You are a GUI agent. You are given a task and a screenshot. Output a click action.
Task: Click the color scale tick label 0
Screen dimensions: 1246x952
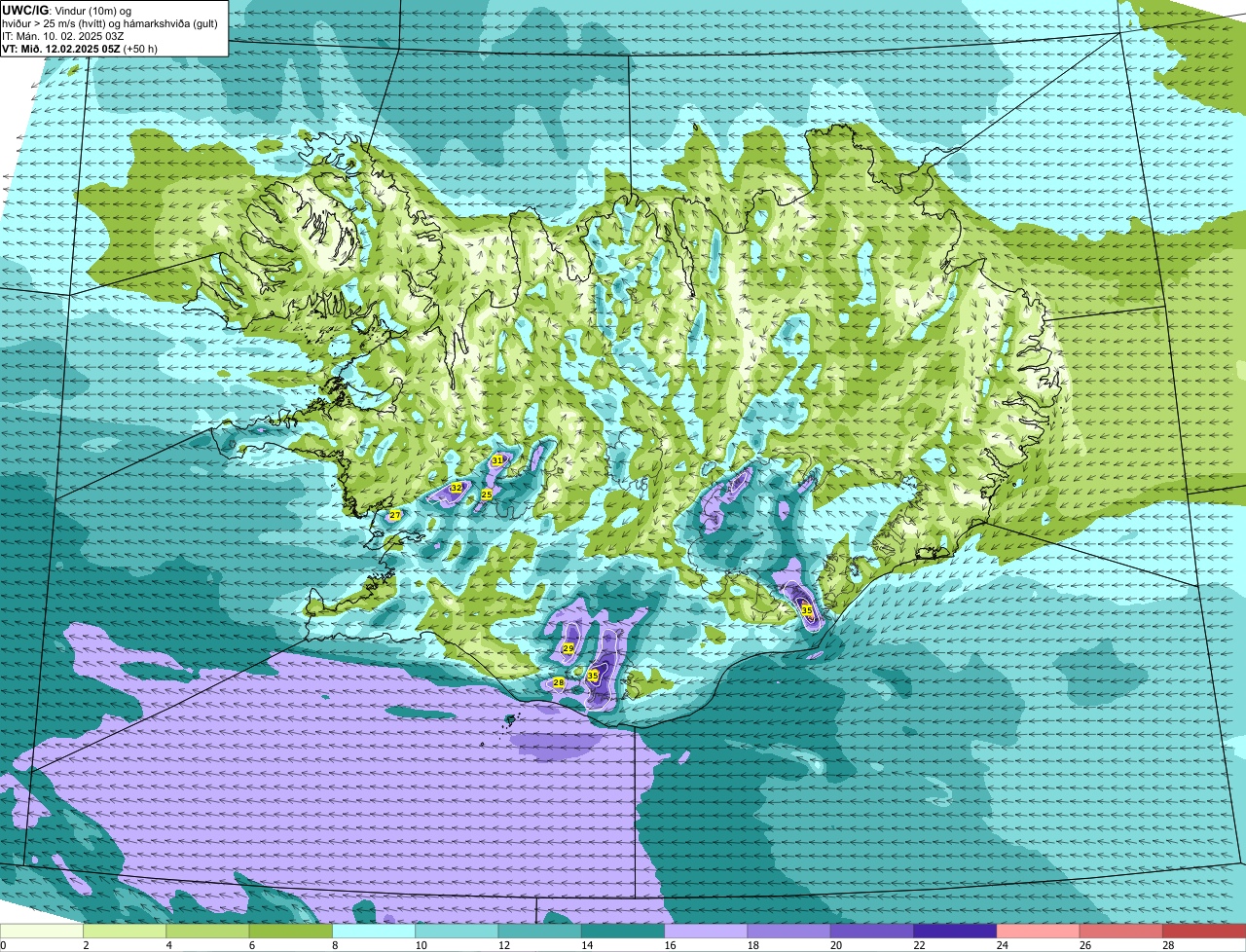click(x=3, y=945)
